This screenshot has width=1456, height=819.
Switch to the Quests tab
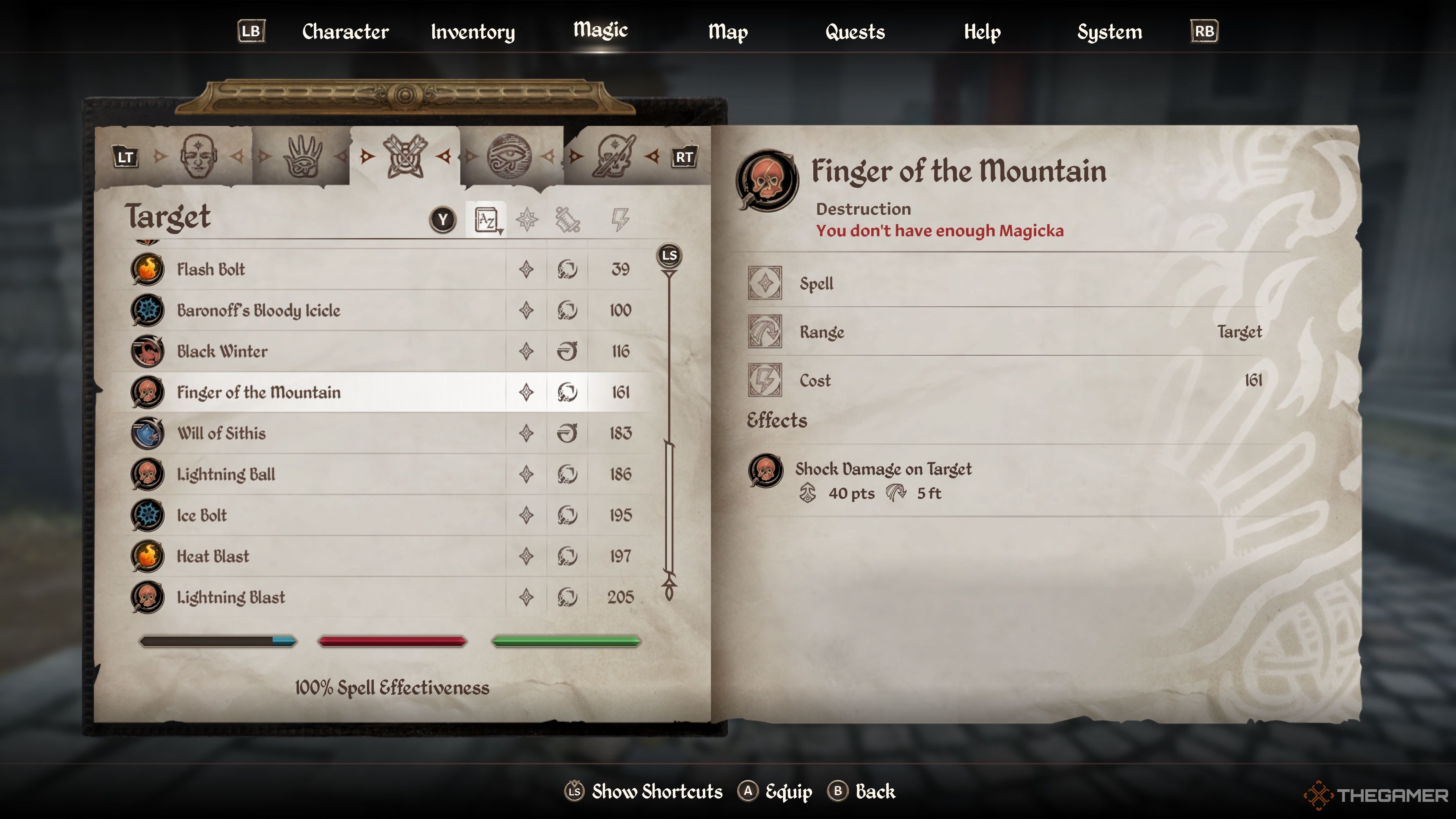855,31
